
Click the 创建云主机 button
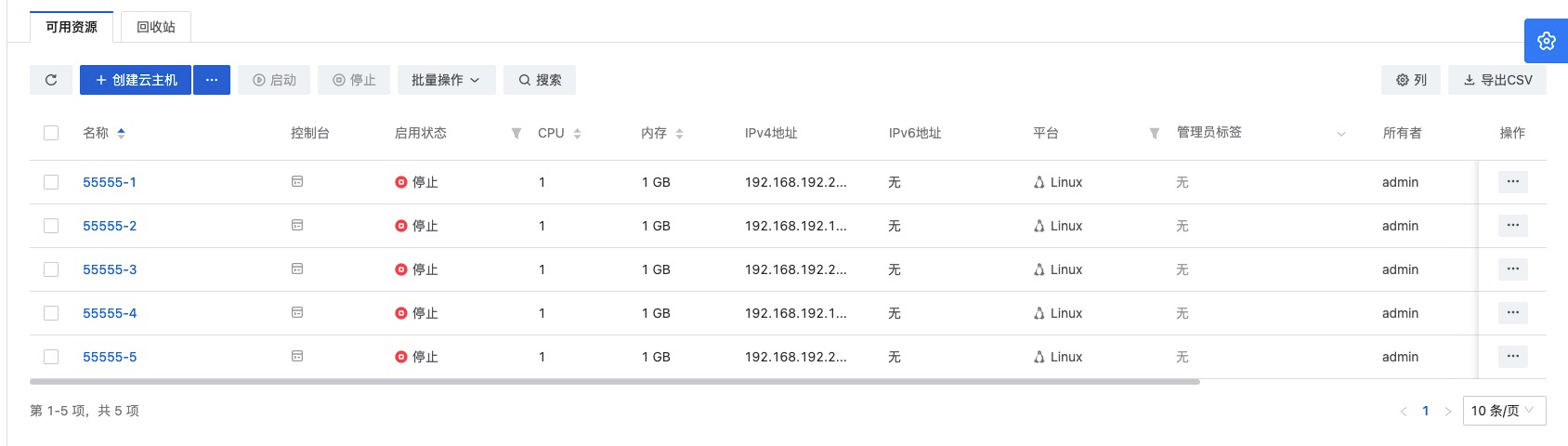[x=136, y=80]
